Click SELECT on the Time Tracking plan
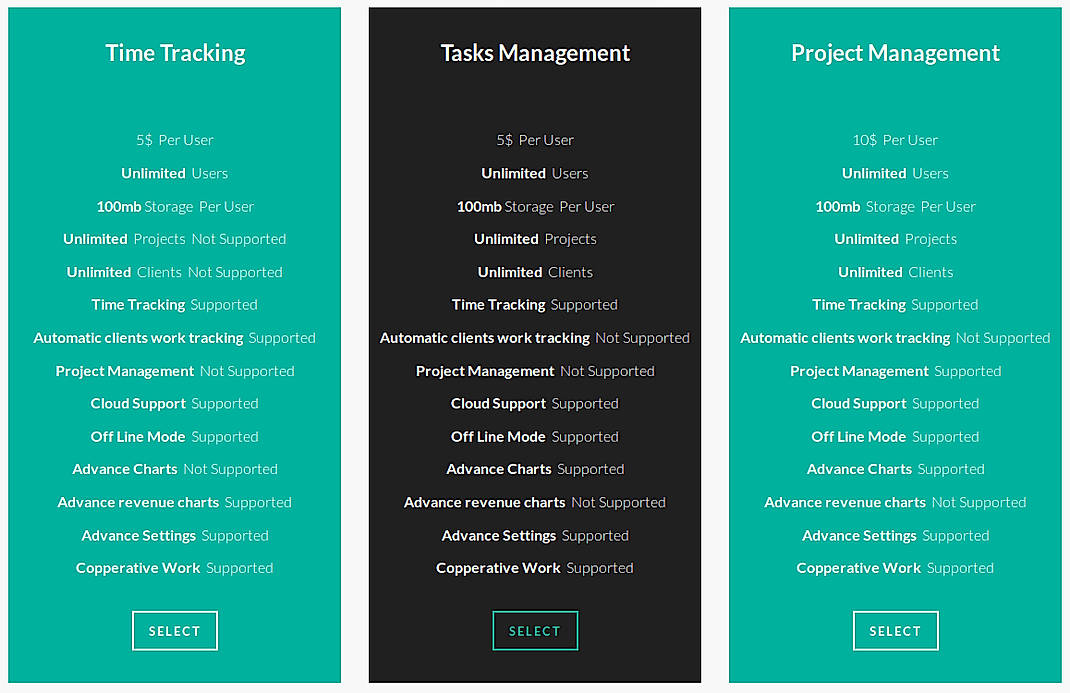 pos(175,630)
